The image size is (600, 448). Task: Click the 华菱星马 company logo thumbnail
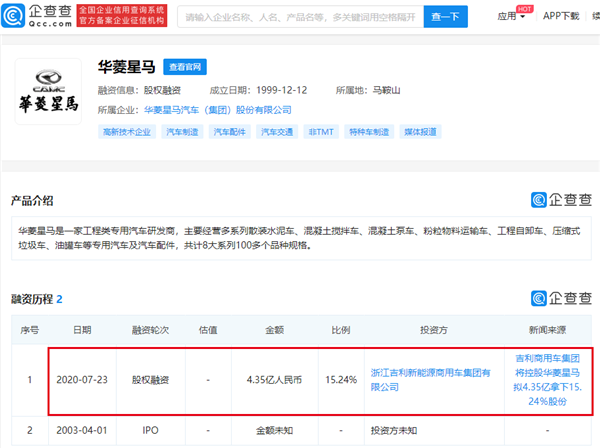point(48,92)
